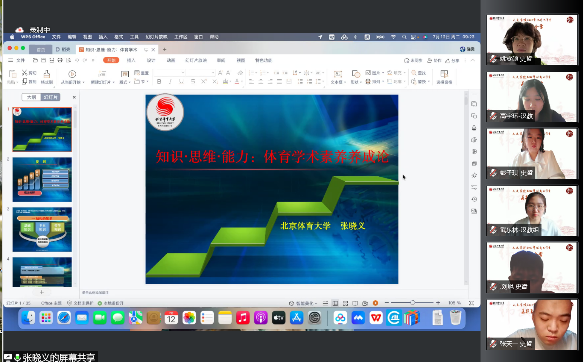Open the Insert ribbon tab

(131, 60)
